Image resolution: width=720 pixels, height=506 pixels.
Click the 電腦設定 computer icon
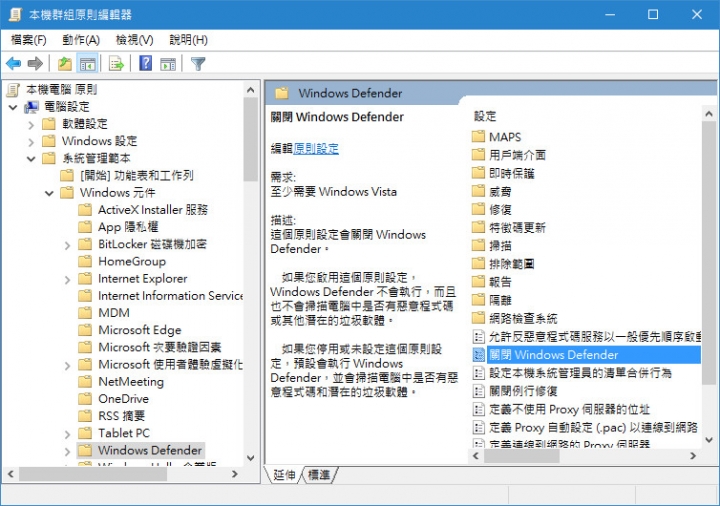pos(32,107)
